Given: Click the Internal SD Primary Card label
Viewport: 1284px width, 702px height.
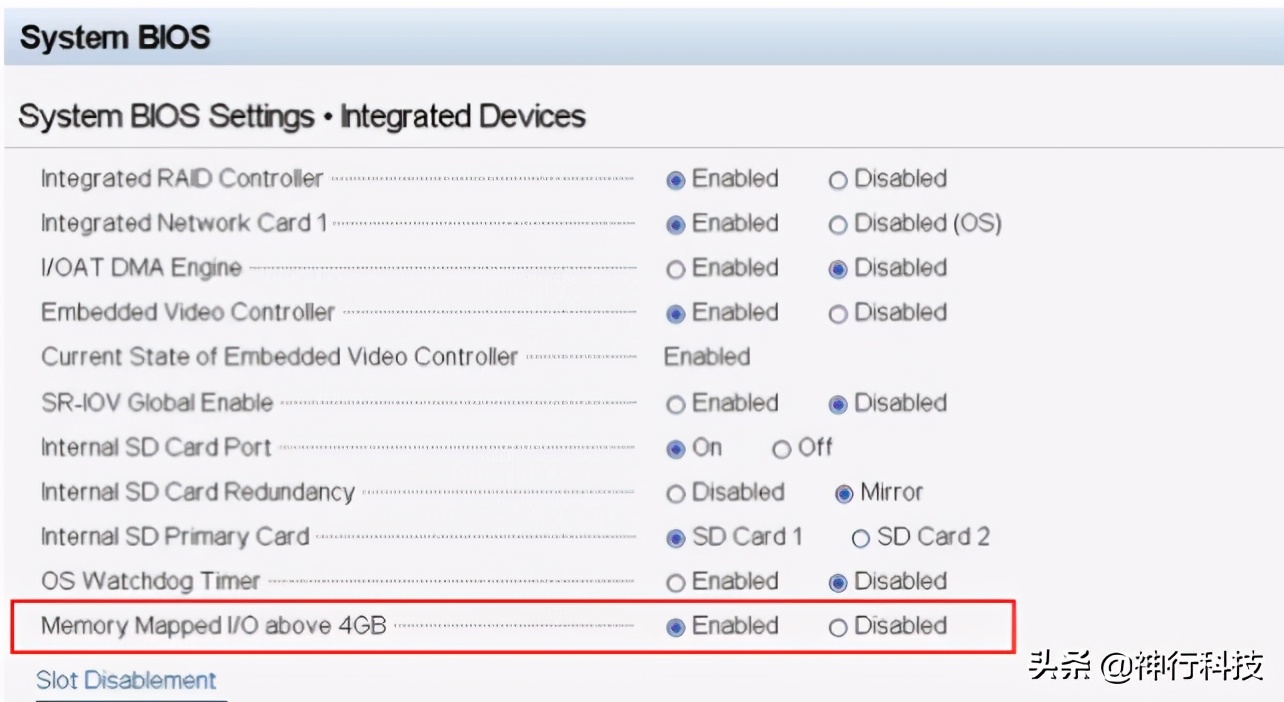Looking at the screenshot, I should click(x=175, y=536).
